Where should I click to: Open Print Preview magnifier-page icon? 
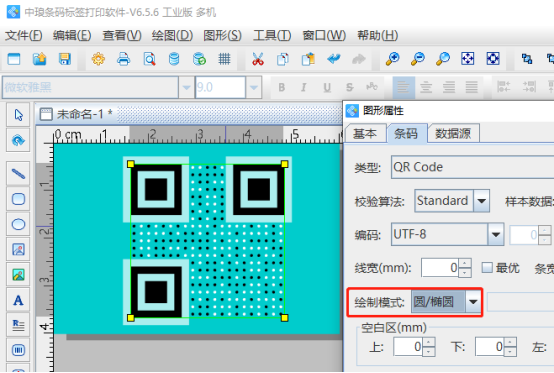coord(149,59)
